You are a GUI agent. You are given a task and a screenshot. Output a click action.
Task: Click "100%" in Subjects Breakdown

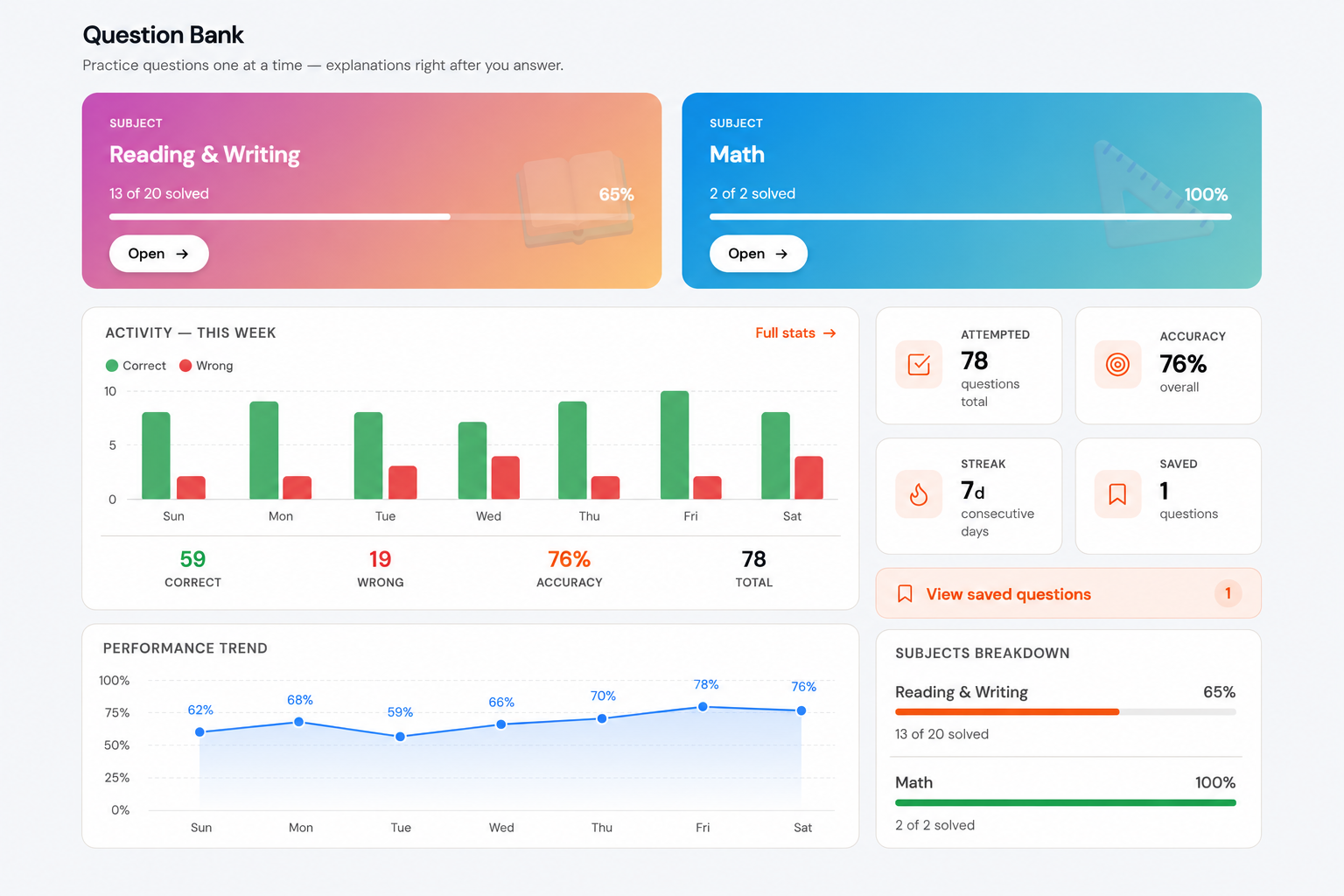(1215, 782)
